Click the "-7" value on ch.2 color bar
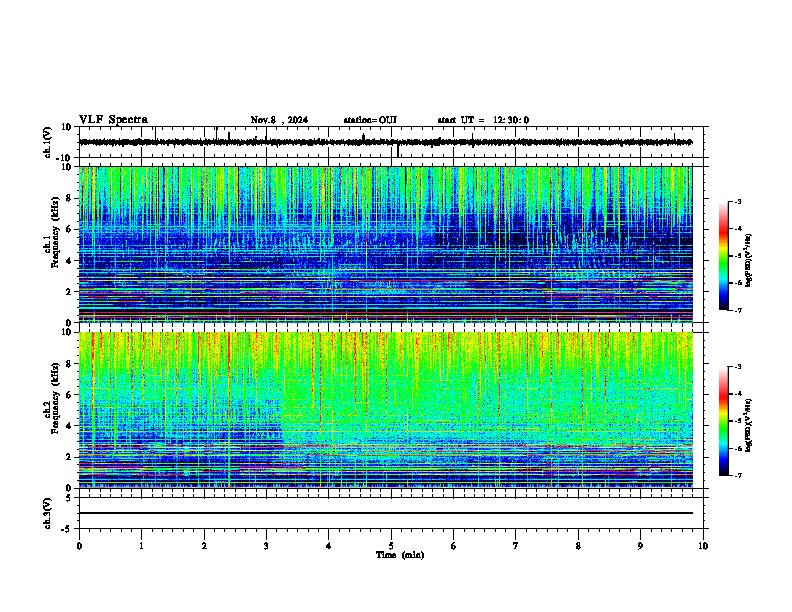Image resolution: width=792 pixels, height=612 pixels. pos(737,475)
